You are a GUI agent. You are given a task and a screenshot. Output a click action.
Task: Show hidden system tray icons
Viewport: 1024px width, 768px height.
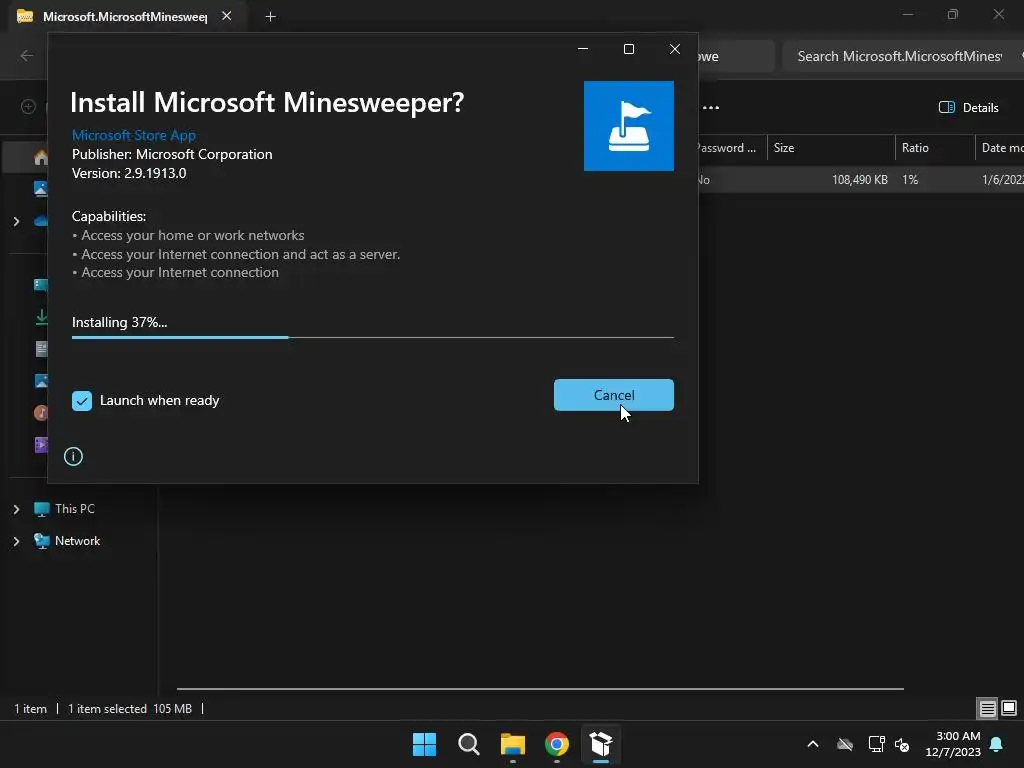(x=813, y=744)
